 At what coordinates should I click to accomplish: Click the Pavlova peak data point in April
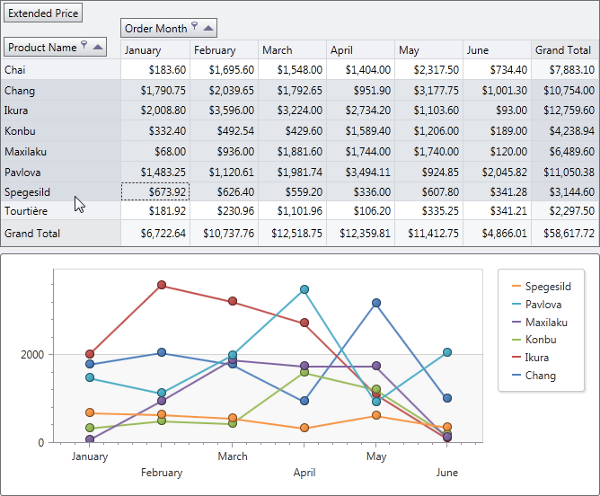click(x=304, y=290)
